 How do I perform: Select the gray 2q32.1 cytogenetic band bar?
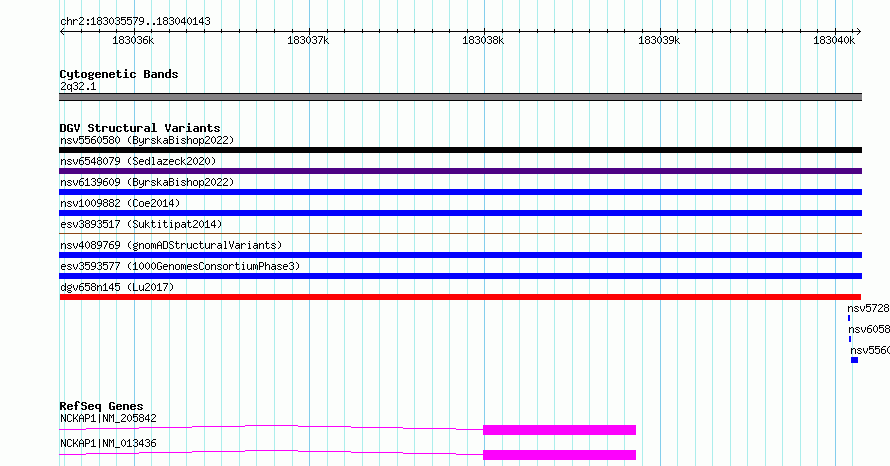460,97
